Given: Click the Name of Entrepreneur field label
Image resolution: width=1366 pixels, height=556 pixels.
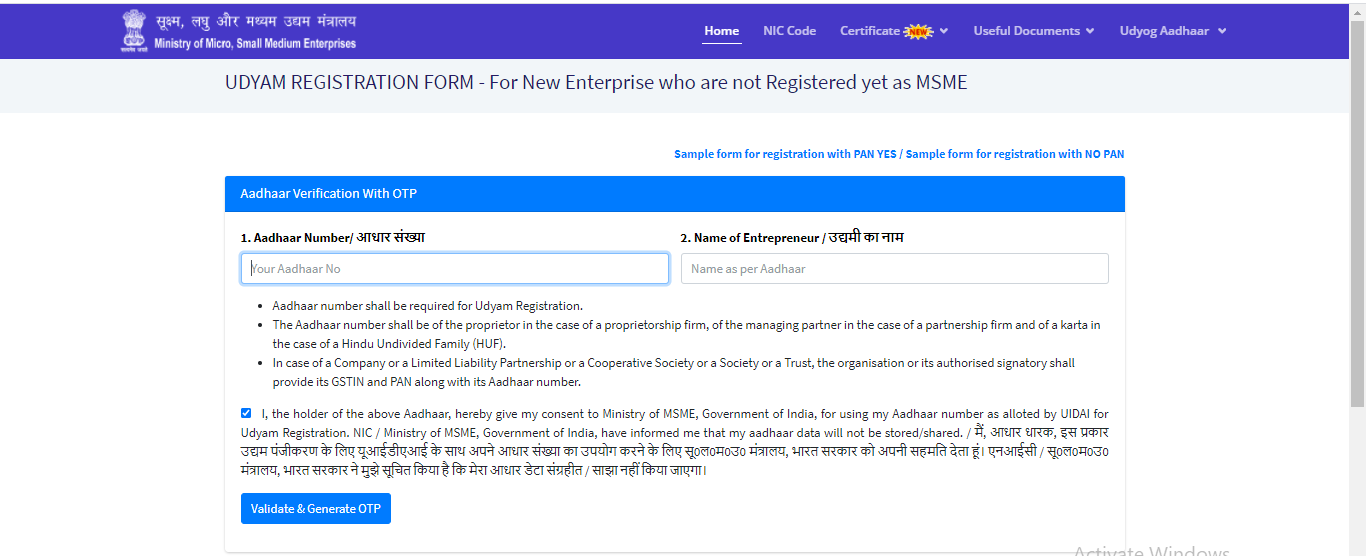Looking at the screenshot, I should pos(792,238).
